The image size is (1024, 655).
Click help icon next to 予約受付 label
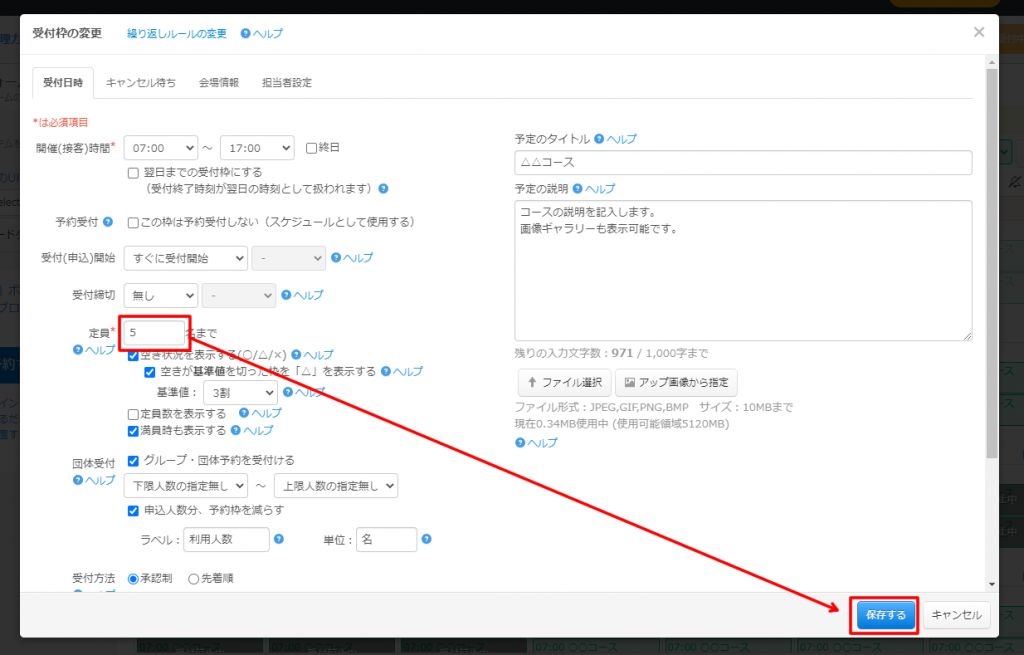pos(108,222)
